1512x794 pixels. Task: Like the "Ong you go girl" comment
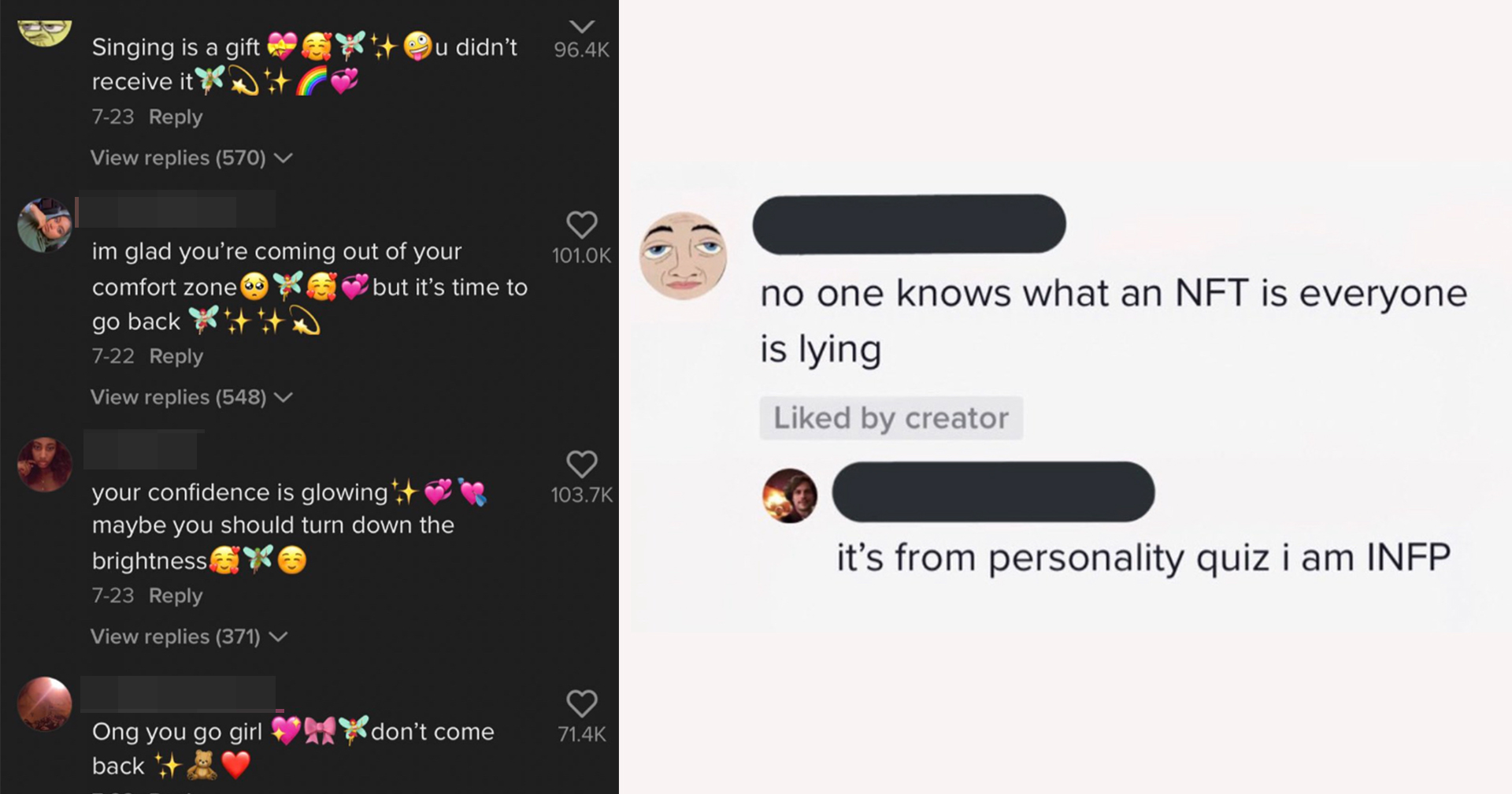pyautogui.click(x=581, y=703)
